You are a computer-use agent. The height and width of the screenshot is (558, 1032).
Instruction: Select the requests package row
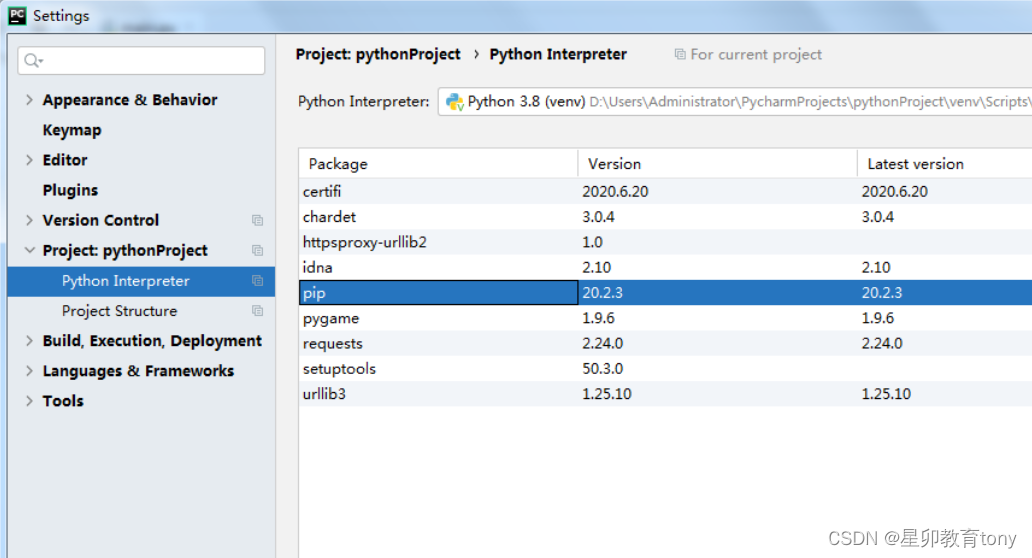click(x=665, y=343)
